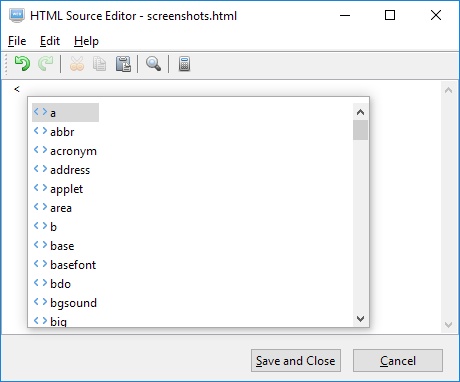Viewport: 460px width, 382px height.
Task: Open the Help menu
Action: pyautogui.click(x=86, y=41)
